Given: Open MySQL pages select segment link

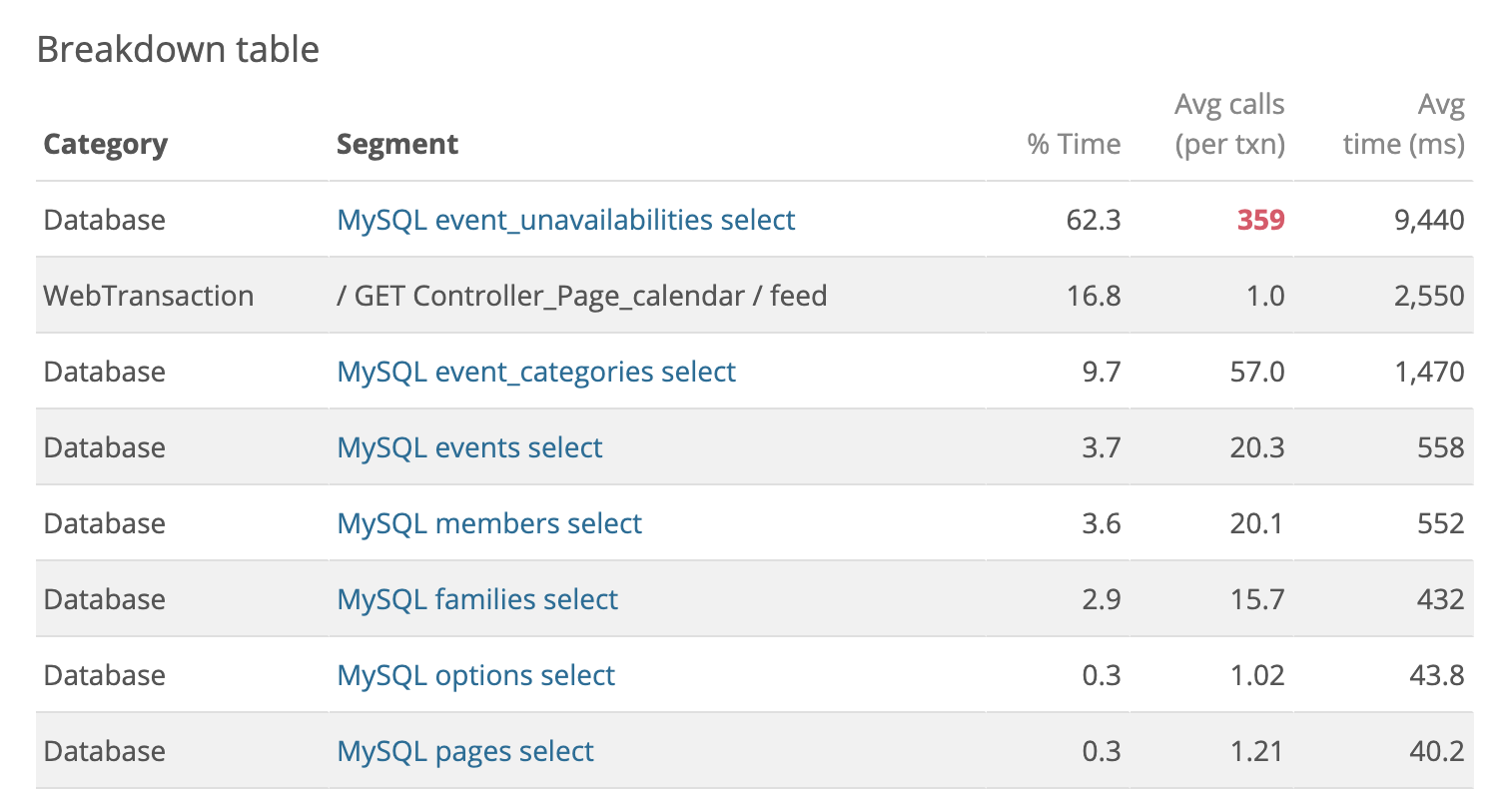Looking at the screenshot, I should click(465, 751).
